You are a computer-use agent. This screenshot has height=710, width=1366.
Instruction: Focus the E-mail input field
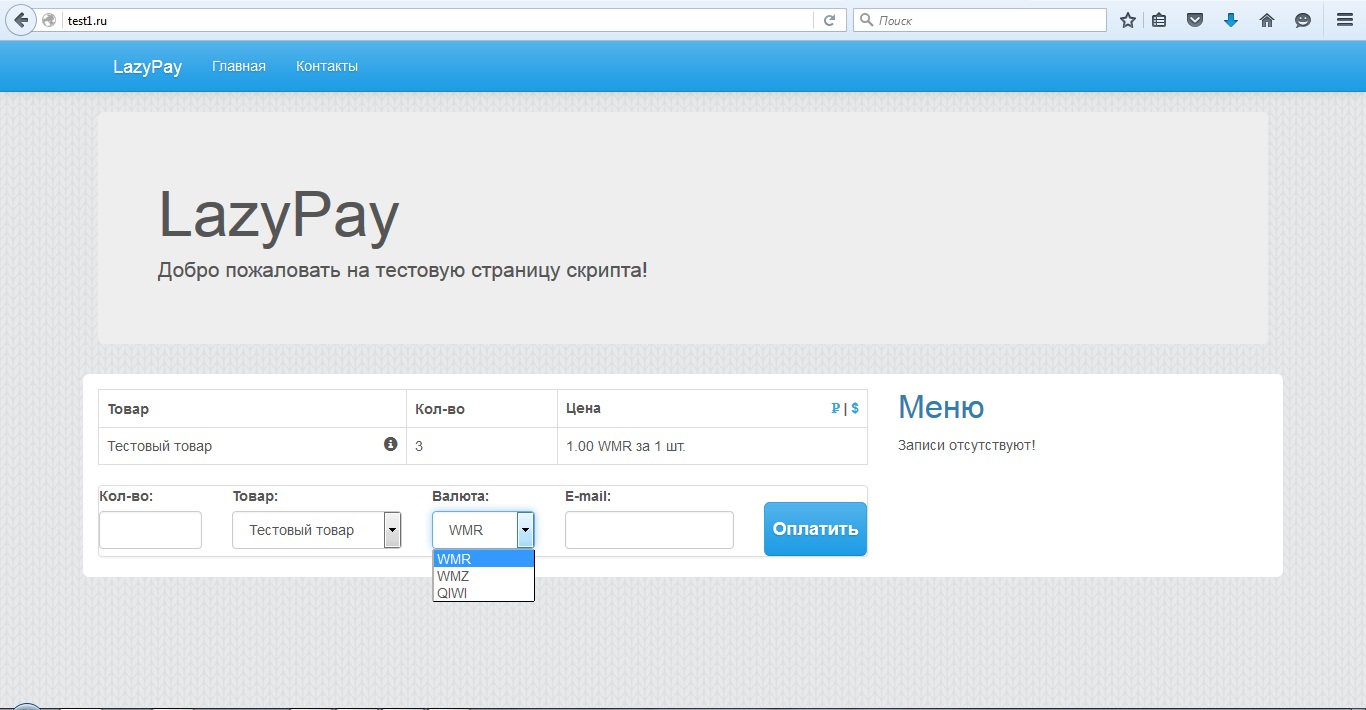(649, 530)
